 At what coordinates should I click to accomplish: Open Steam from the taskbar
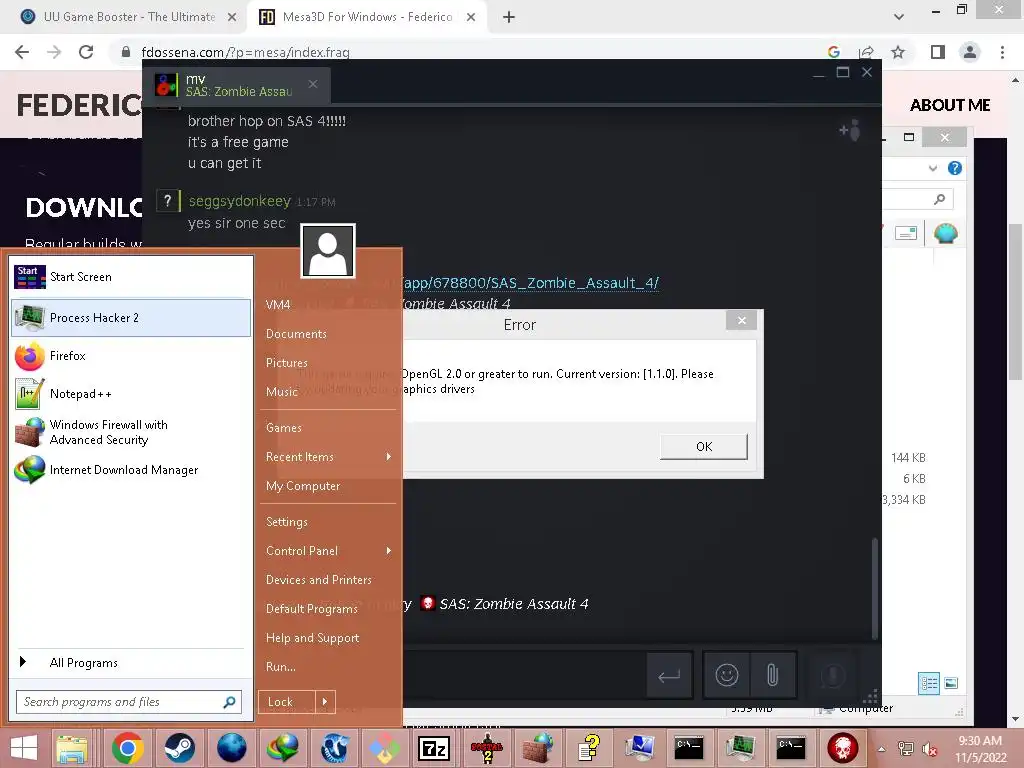click(x=179, y=748)
